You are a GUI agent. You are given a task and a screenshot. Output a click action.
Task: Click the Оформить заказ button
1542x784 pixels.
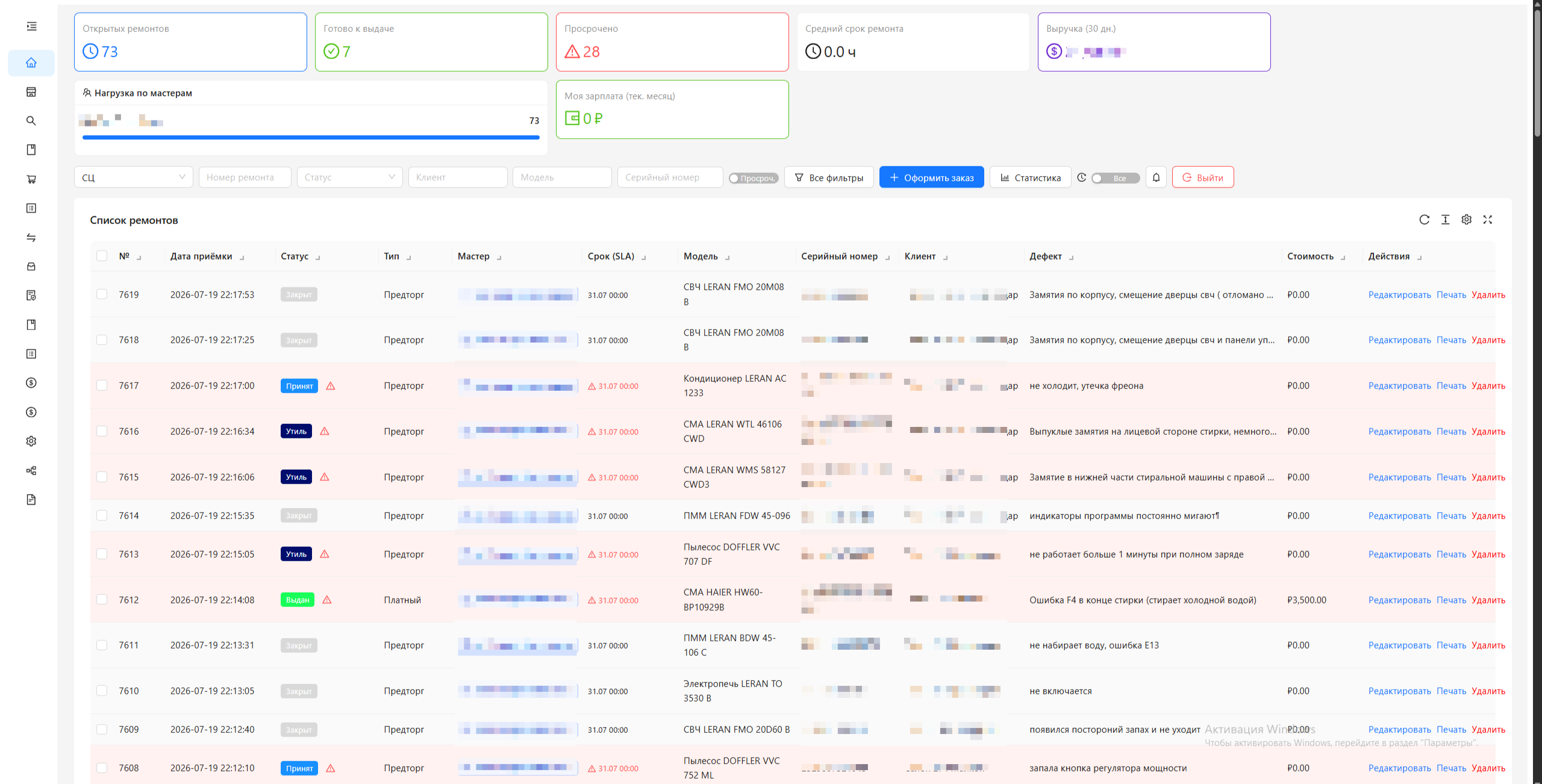(x=931, y=177)
